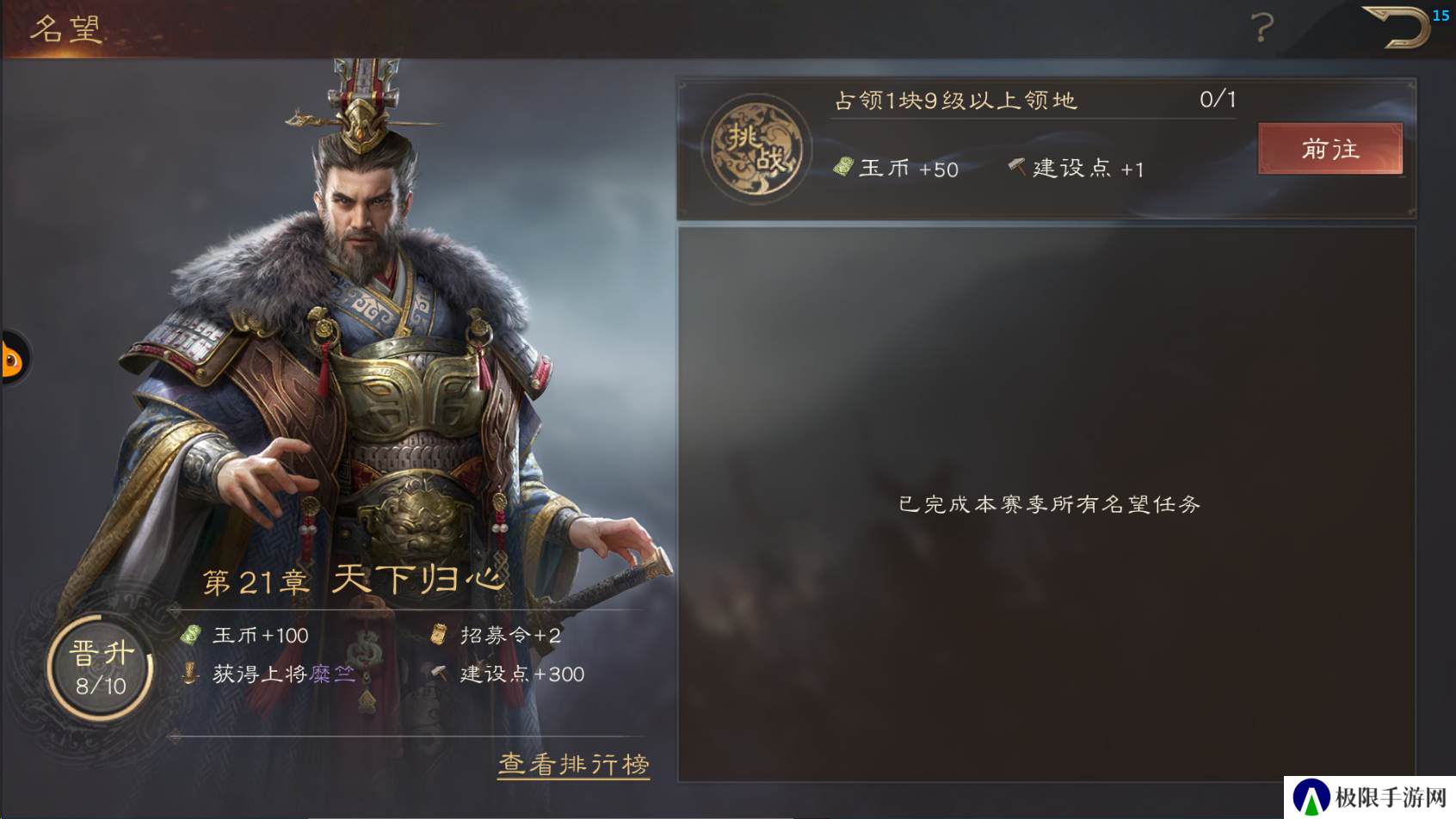This screenshot has width=1456, height=819.
Task: Open the question mark help icon
Action: (x=1262, y=28)
